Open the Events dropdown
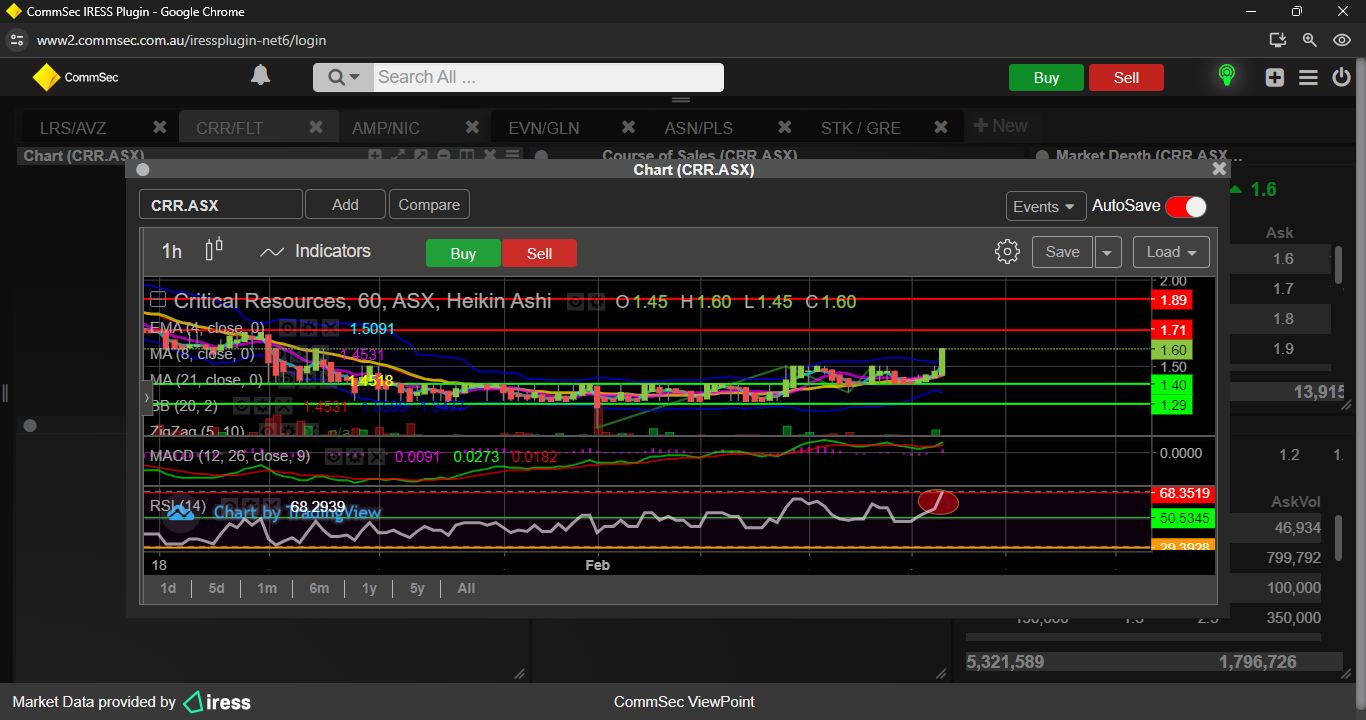Viewport: 1366px width, 720px height. (x=1046, y=206)
